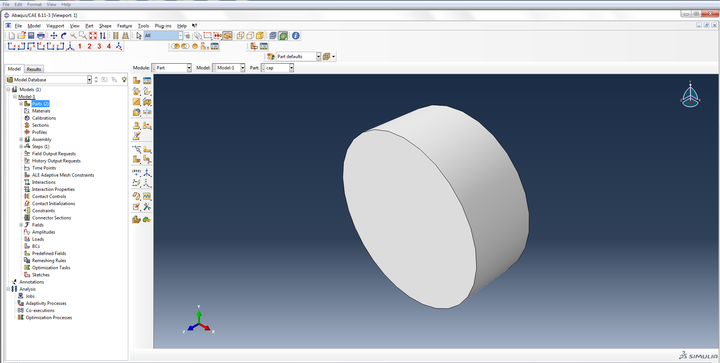Open the Part defaults color dropdown
The height and width of the screenshot is (363, 720).
coord(298,56)
